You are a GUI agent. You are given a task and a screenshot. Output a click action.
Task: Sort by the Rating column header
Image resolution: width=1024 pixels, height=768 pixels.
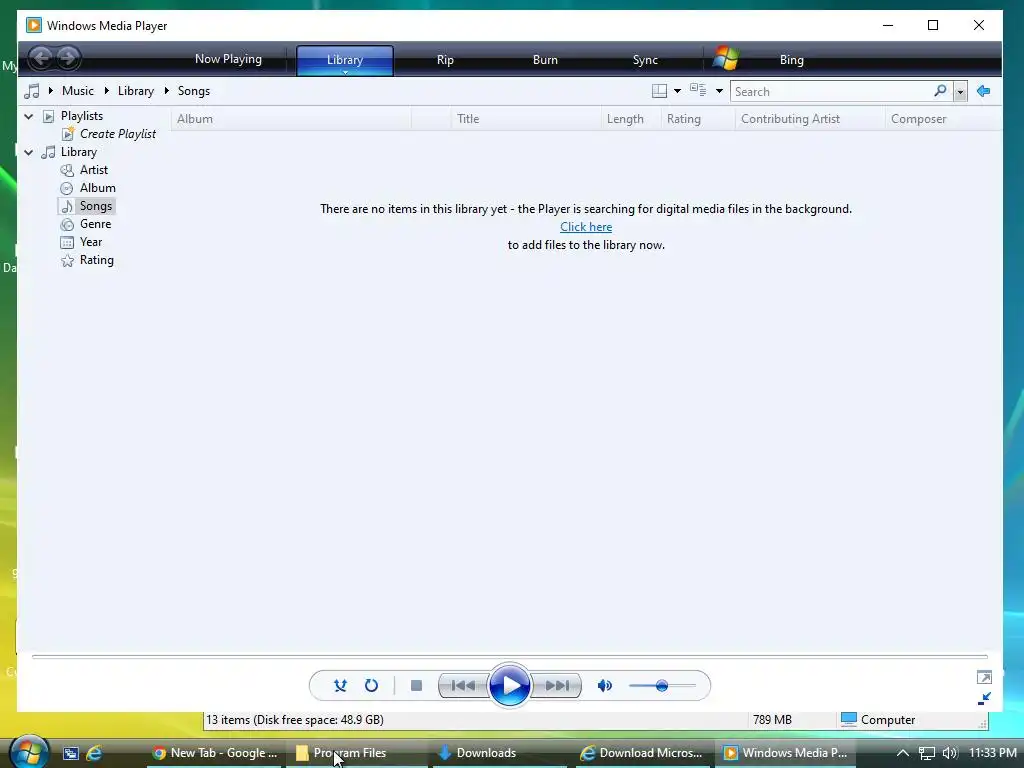(x=698, y=119)
